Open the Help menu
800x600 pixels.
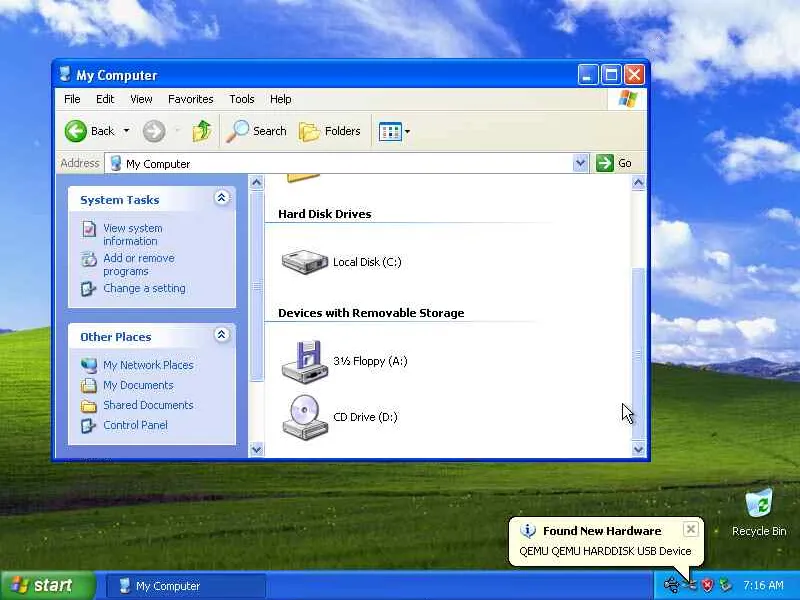point(281,99)
